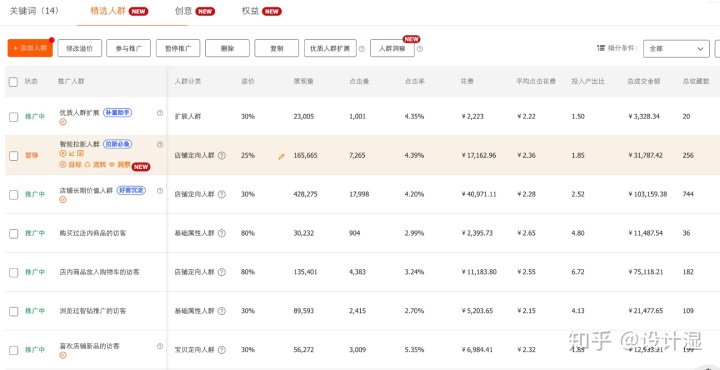Click the 暂停 status in 智能拉新人群 row
Viewport: 720px width, 370px height.
[32, 156]
